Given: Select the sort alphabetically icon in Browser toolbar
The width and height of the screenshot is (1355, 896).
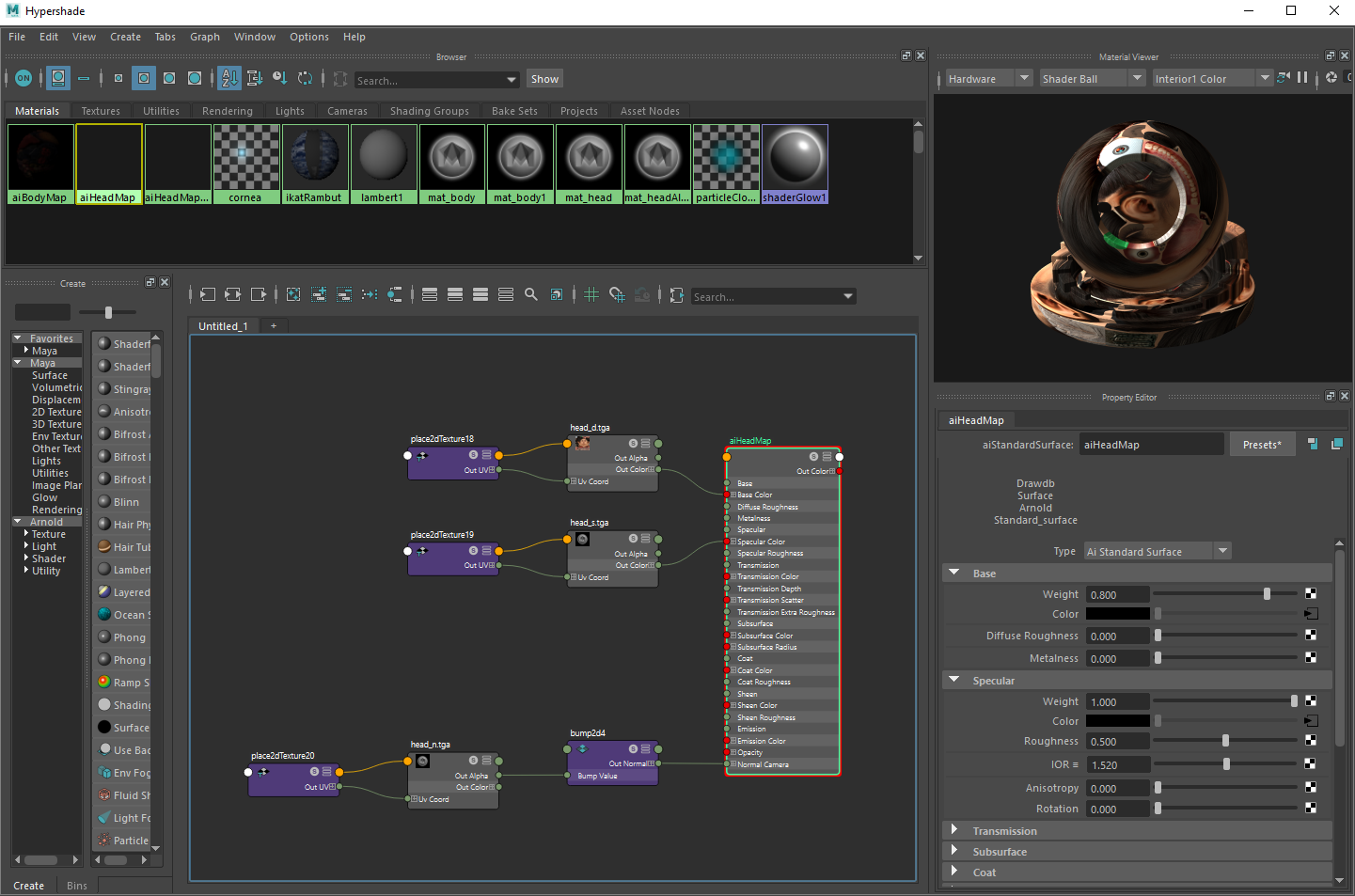Looking at the screenshot, I should tap(229, 78).
